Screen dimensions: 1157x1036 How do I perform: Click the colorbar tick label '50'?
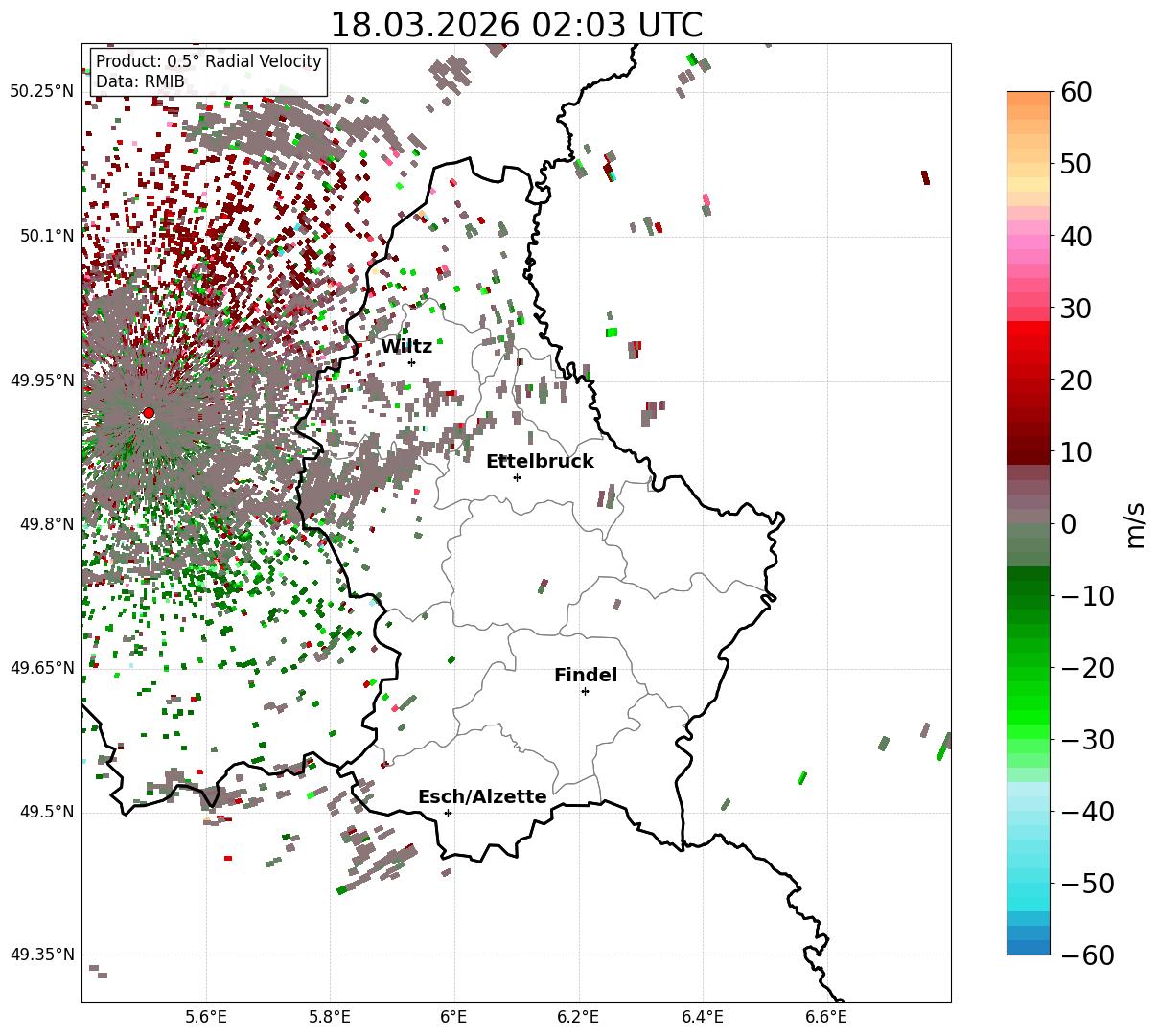[1077, 164]
